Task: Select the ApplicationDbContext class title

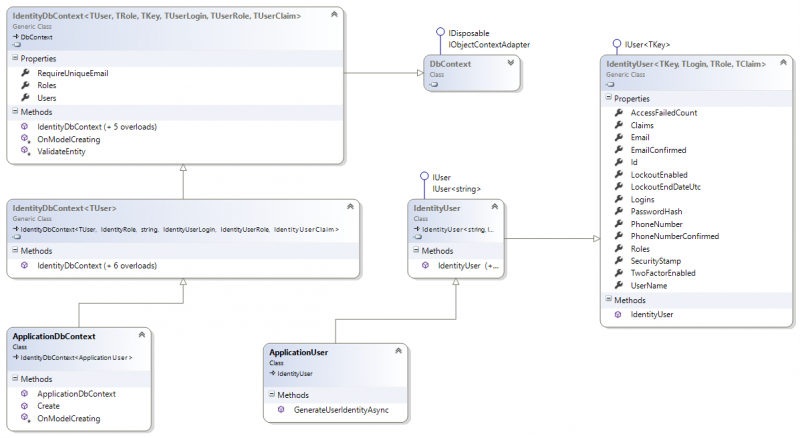Action: click(54, 336)
